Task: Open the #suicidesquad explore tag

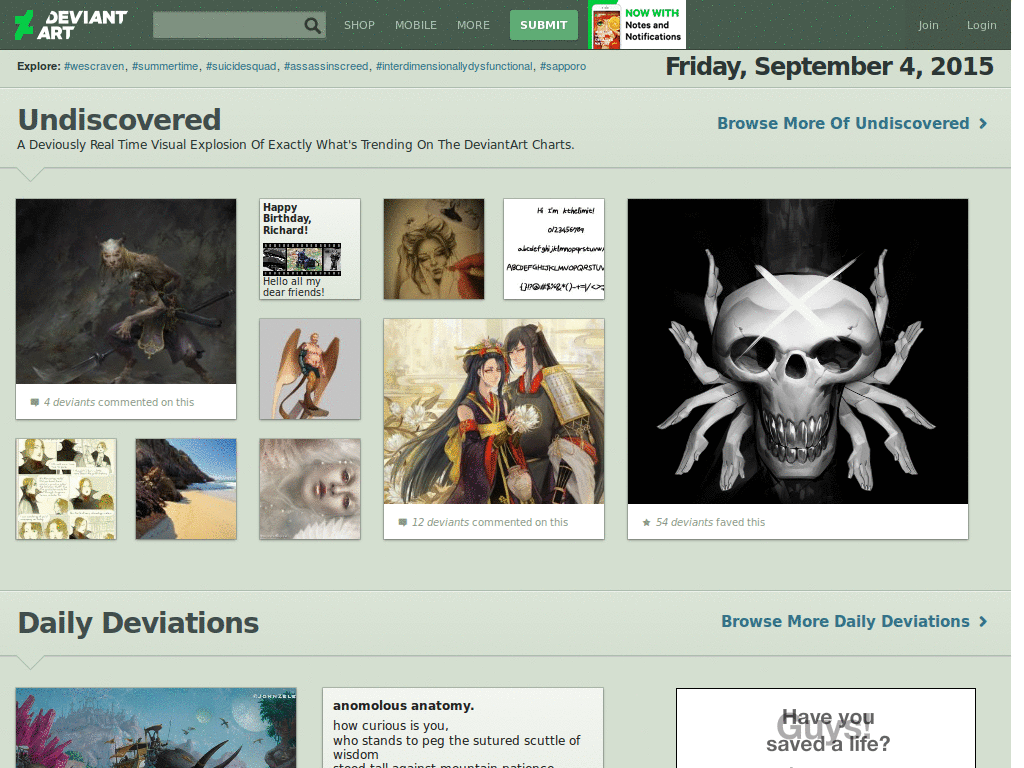Action: pyautogui.click(x=241, y=66)
